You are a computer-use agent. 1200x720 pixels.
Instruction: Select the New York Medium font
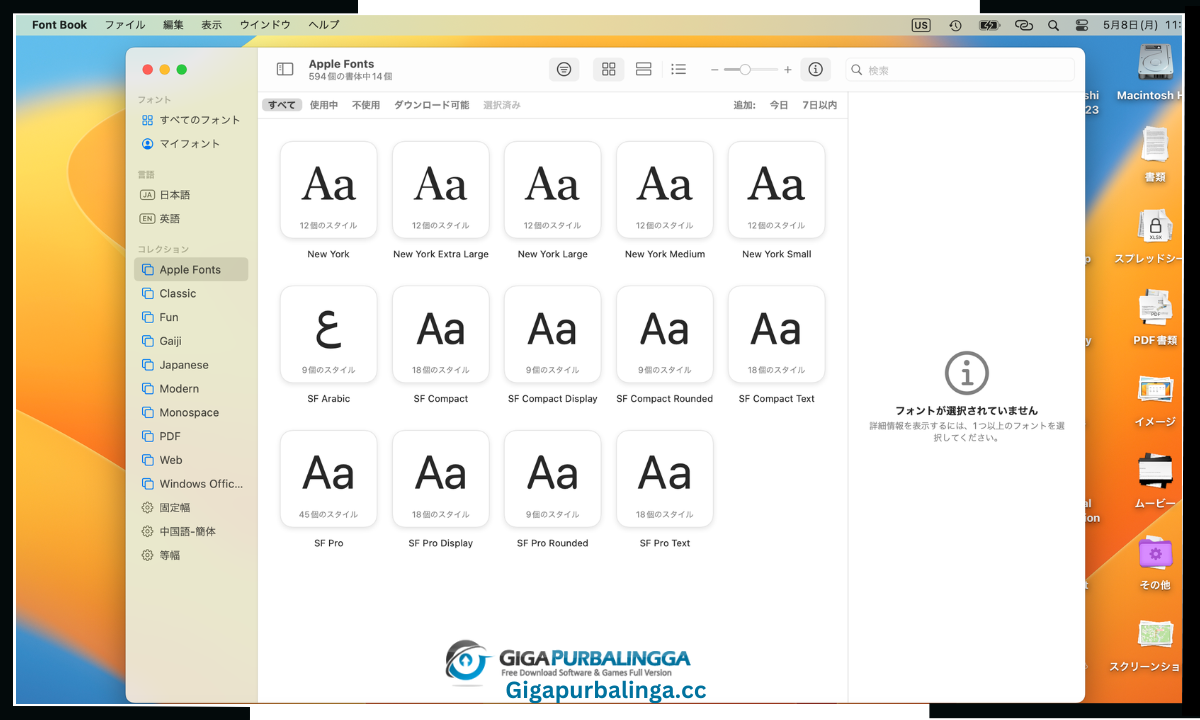pos(665,190)
